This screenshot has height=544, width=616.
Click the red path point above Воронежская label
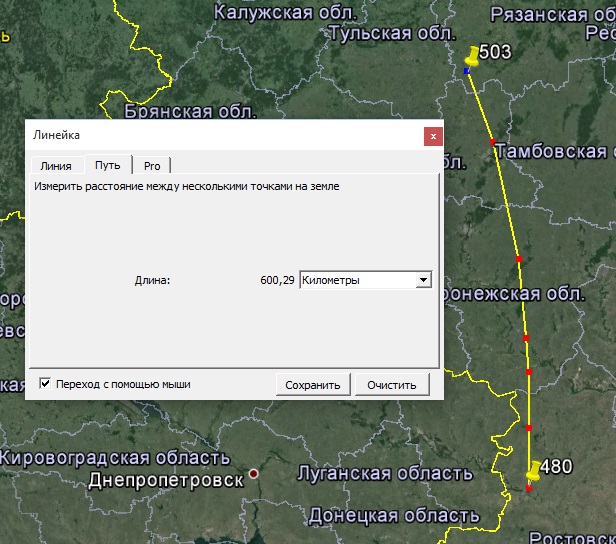pyautogui.click(x=519, y=260)
